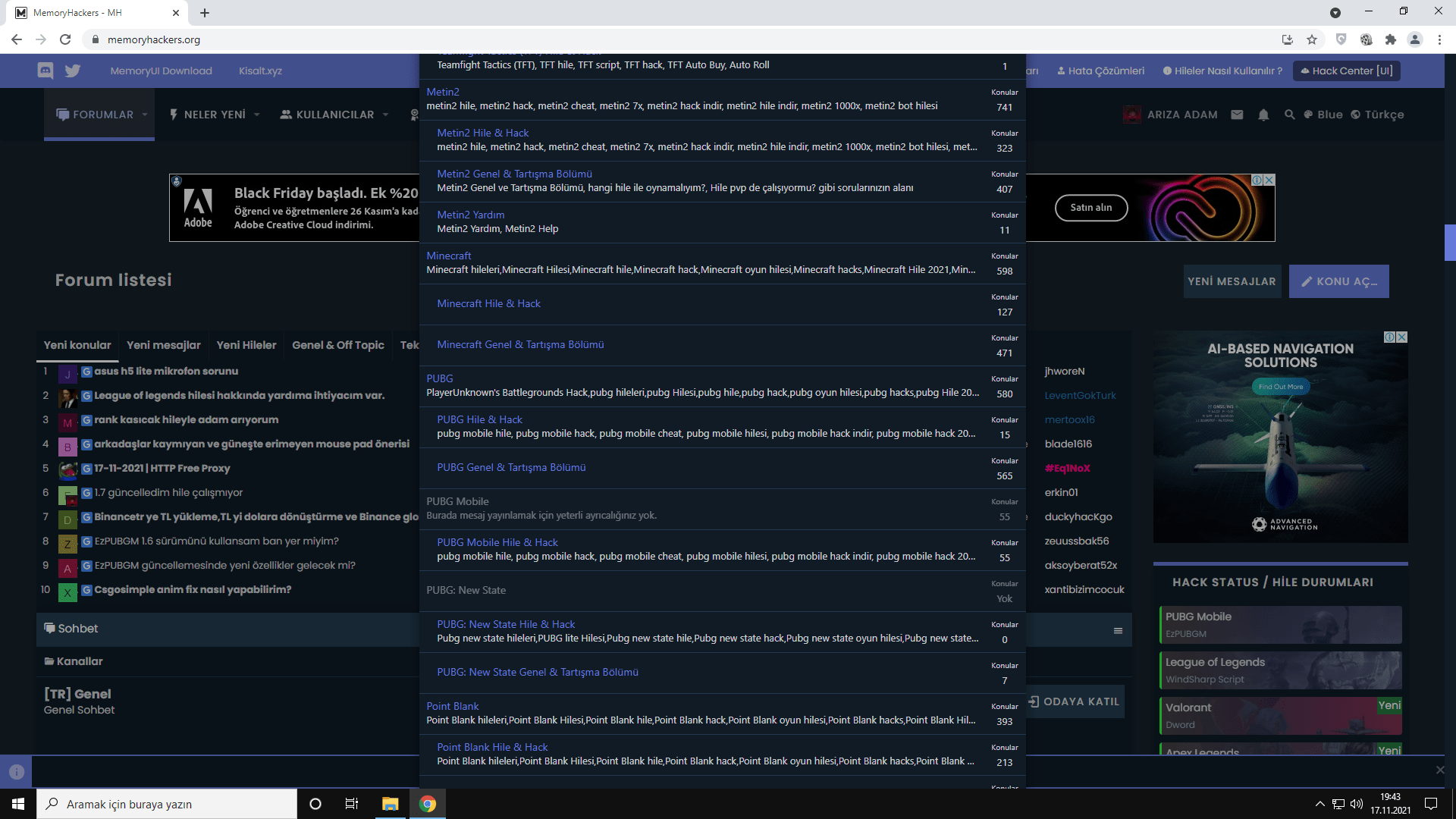Viewport: 1456px width, 819px height.
Task: Open Hileler Nasıl Kullanılır link
Action: click(1222, 71)
